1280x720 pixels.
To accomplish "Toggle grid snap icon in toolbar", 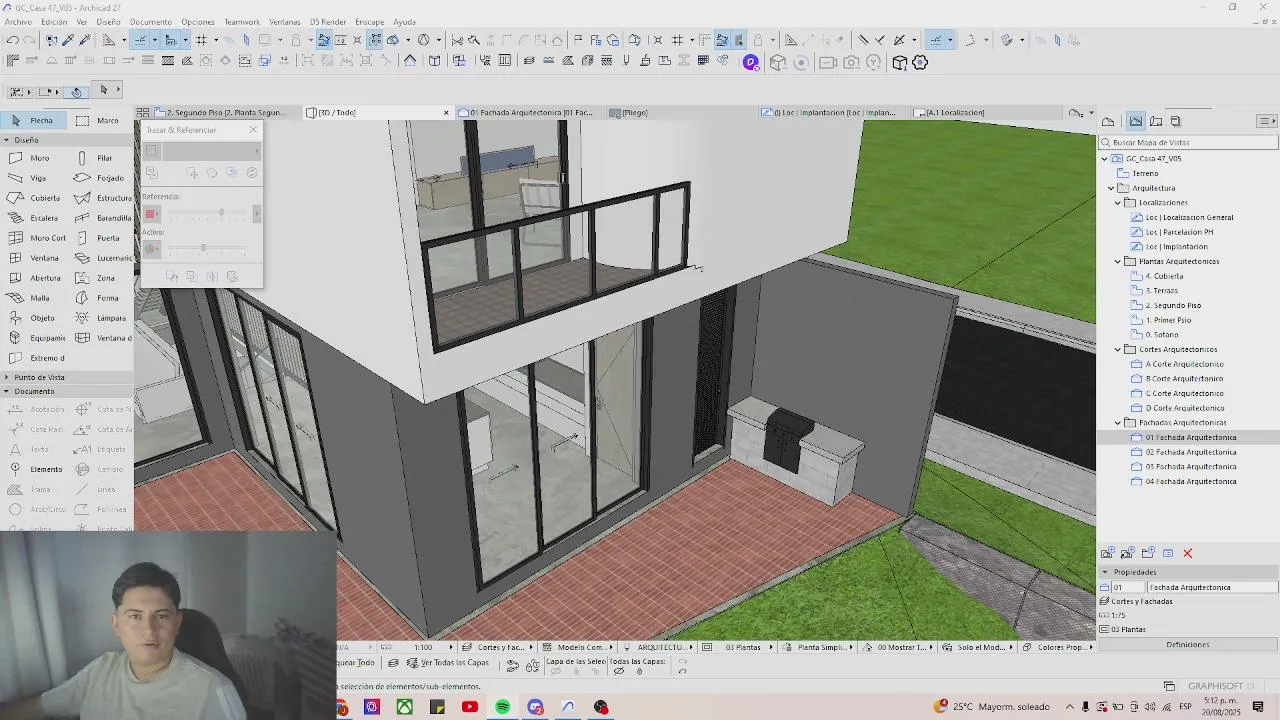I will click(201, 40).
